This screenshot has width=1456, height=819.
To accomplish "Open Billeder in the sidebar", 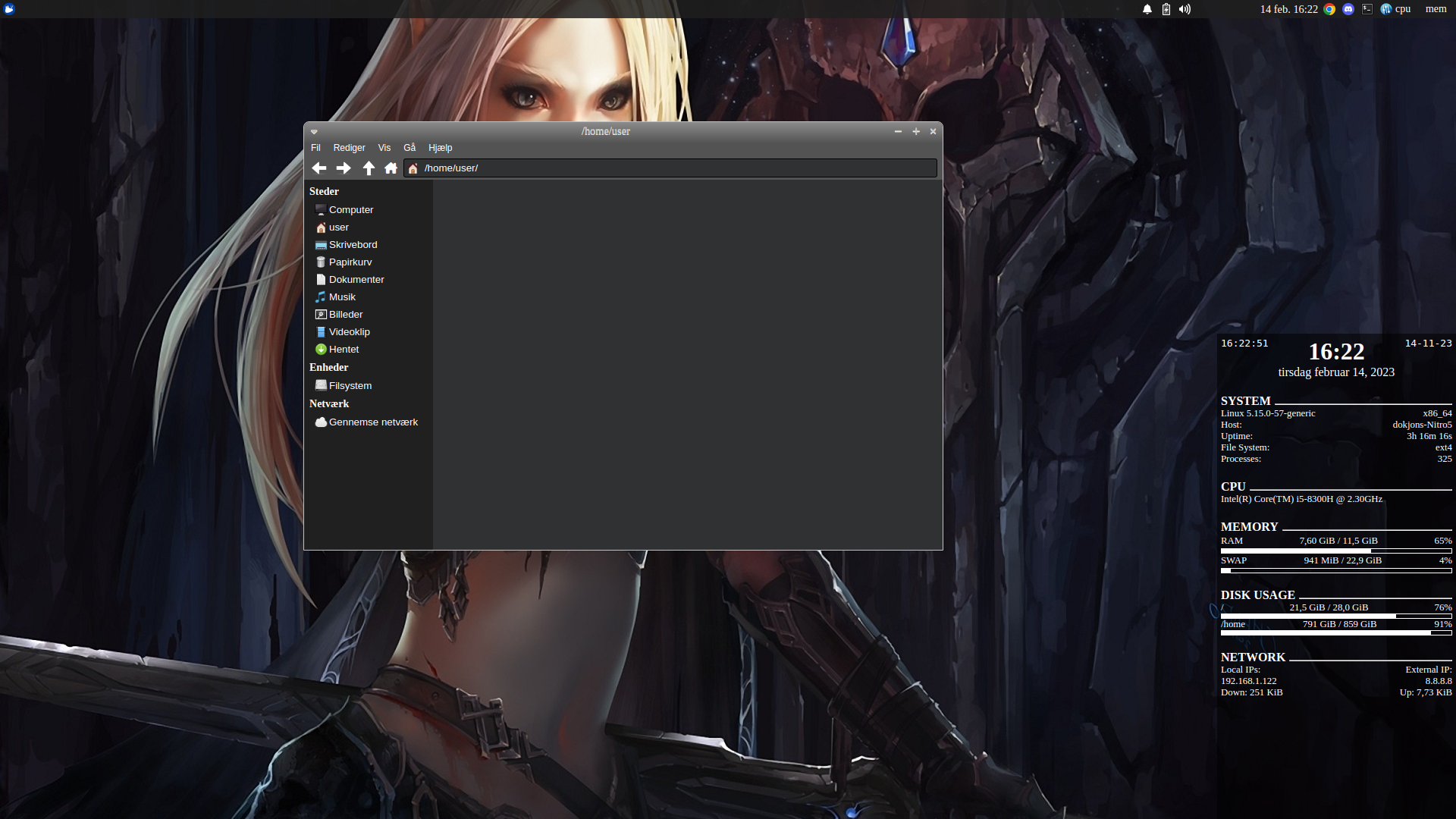I will (368, 315).
